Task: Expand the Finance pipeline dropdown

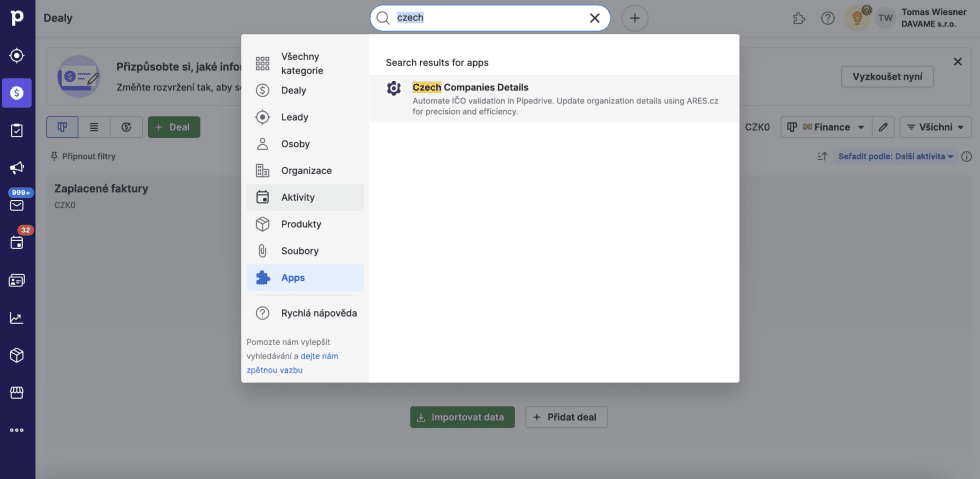Action: (x=825, y=127)
